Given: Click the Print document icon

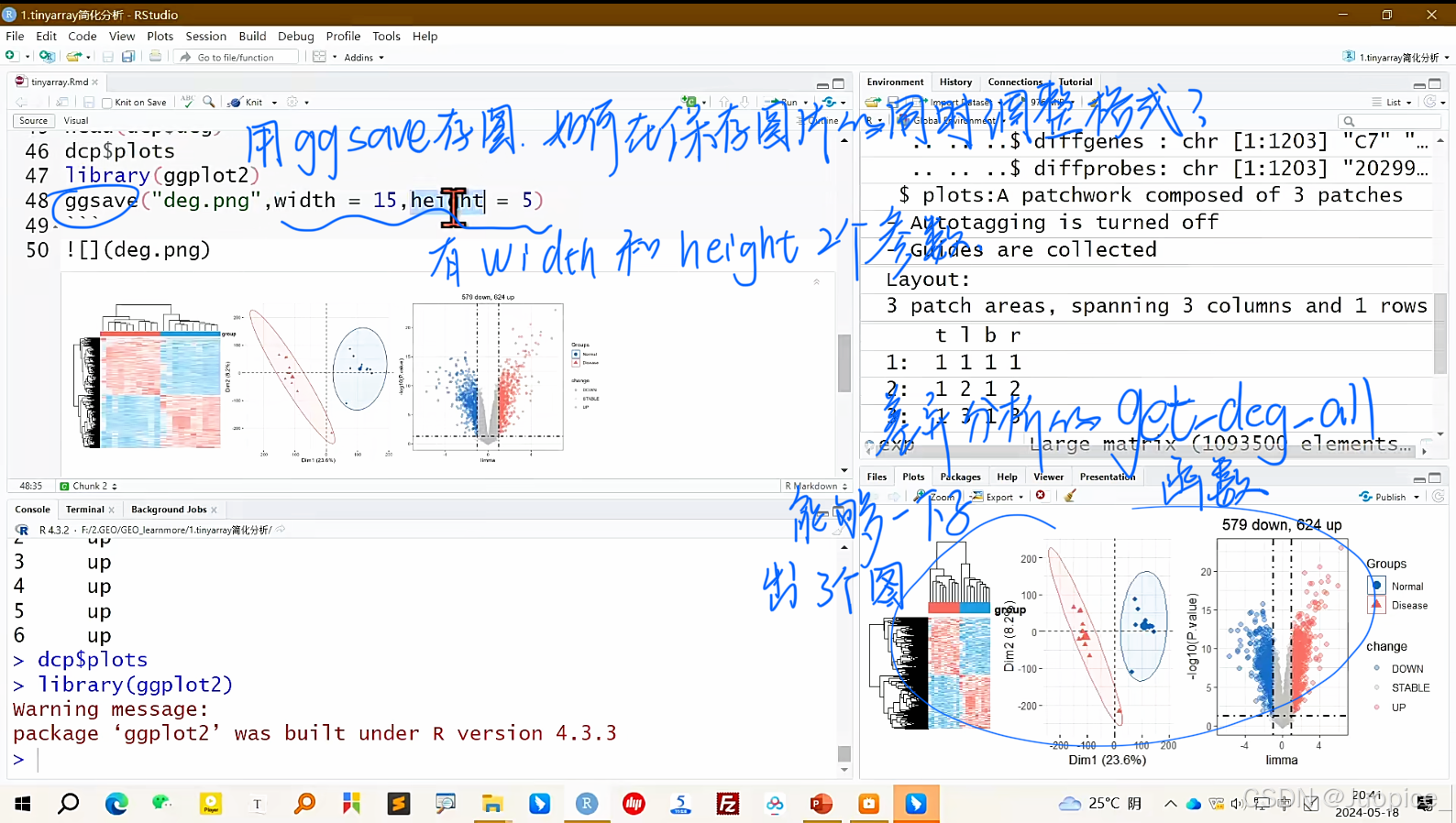Looking at the screenshot, I should pos(155,57).
